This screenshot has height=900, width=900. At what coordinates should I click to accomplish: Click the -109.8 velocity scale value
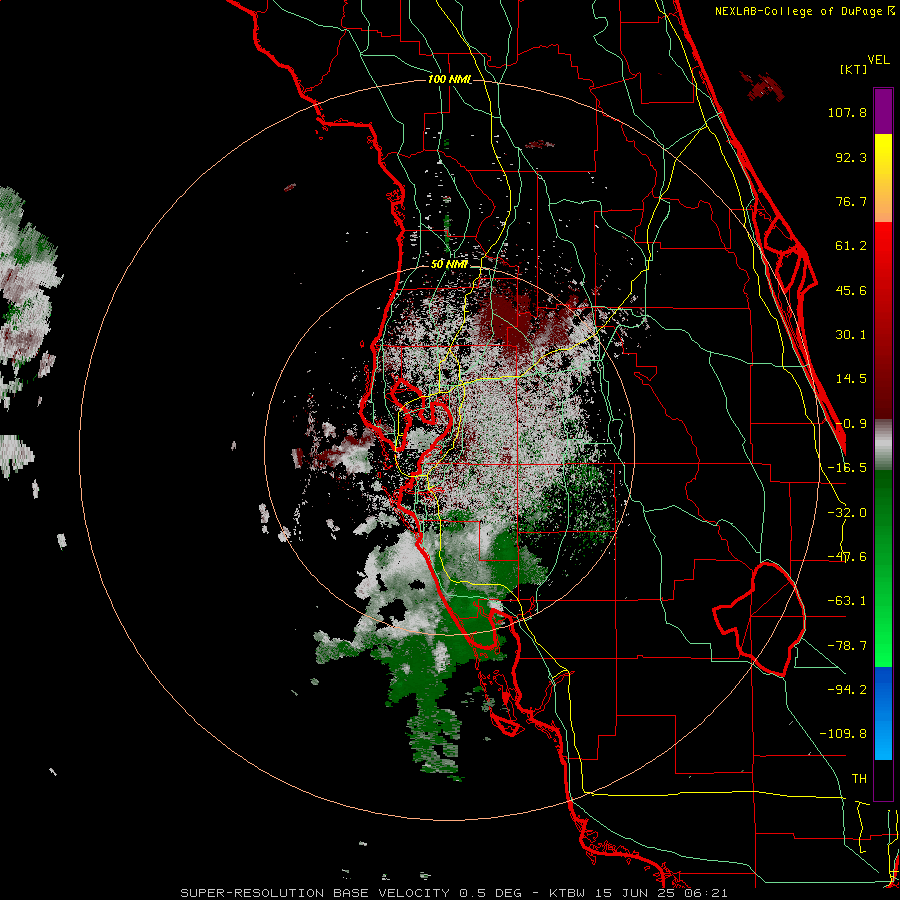pos(843,734)
